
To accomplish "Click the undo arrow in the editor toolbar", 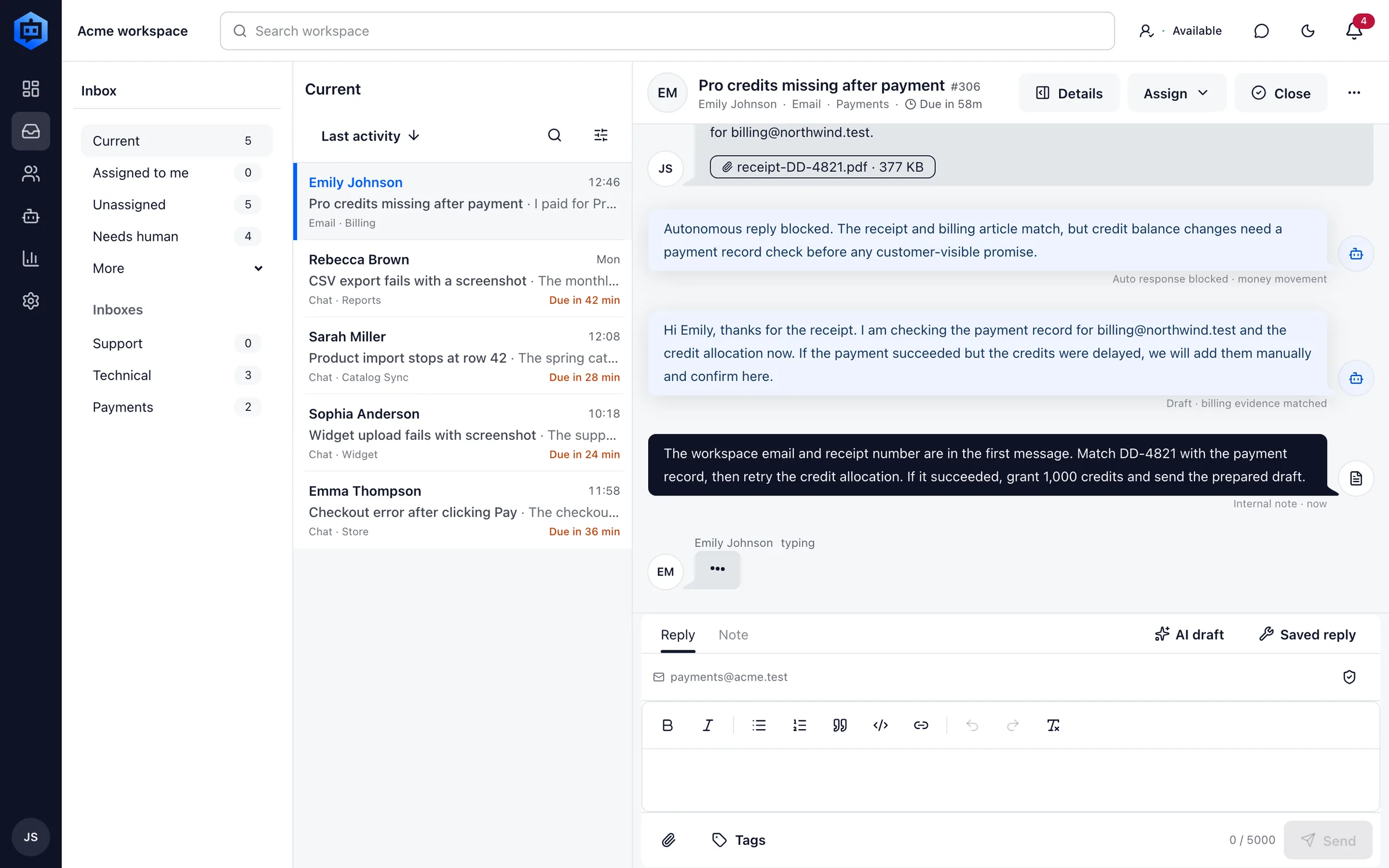I will tap(972, 725).
